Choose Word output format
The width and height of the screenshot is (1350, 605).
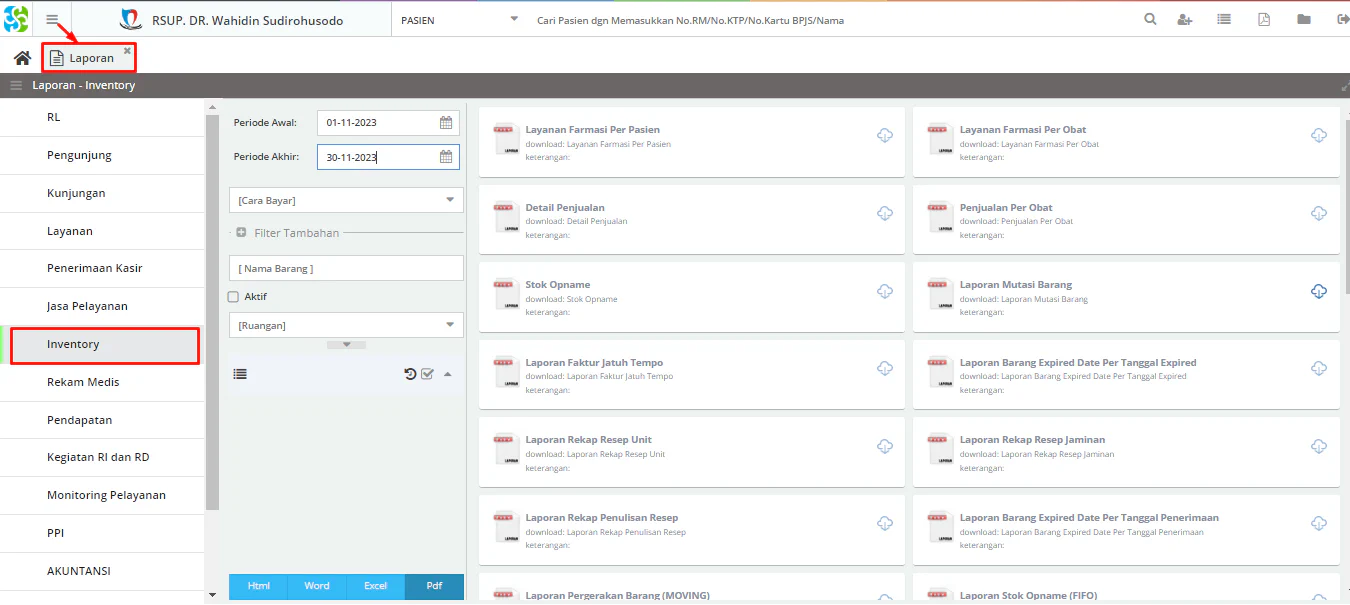[317, 586]
